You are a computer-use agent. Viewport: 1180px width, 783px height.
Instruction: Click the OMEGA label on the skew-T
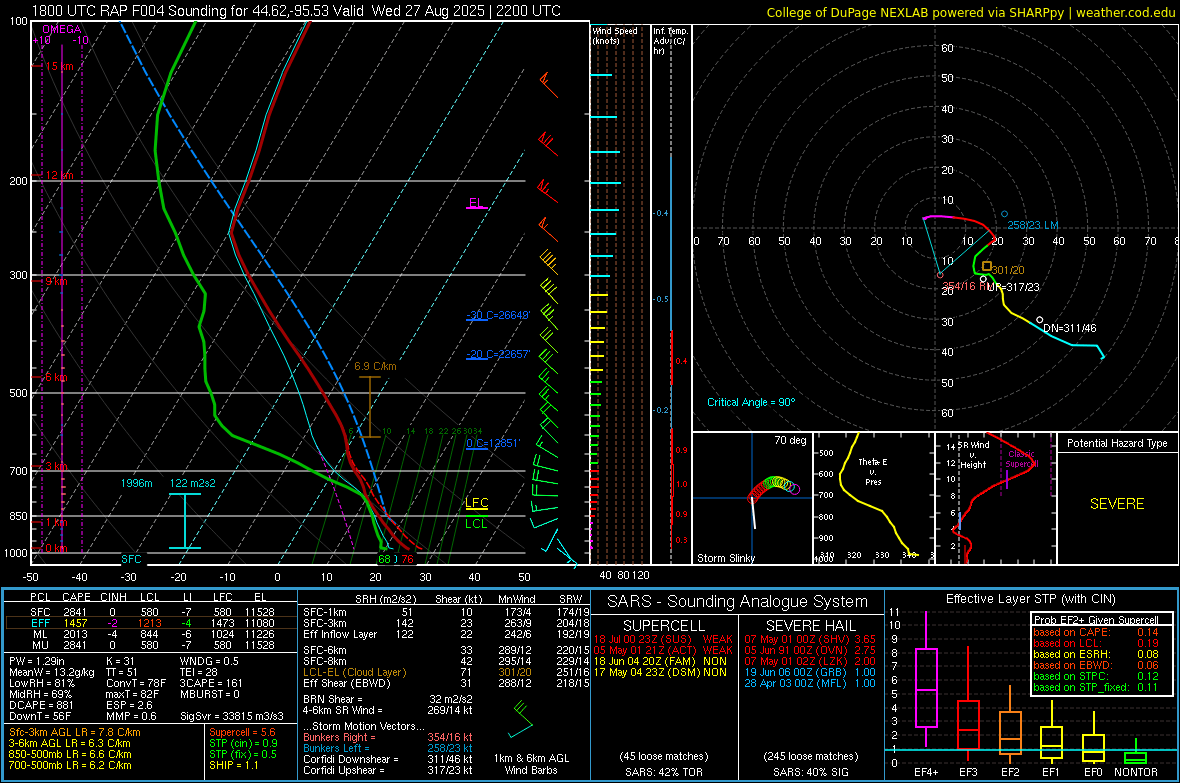click(62, 29)
